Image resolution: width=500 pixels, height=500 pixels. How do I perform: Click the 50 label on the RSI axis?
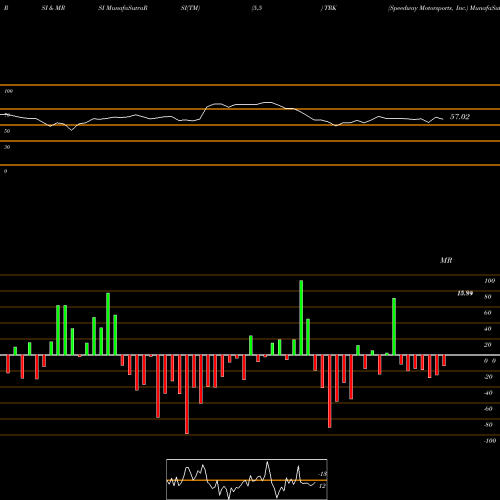coord(7,131)
